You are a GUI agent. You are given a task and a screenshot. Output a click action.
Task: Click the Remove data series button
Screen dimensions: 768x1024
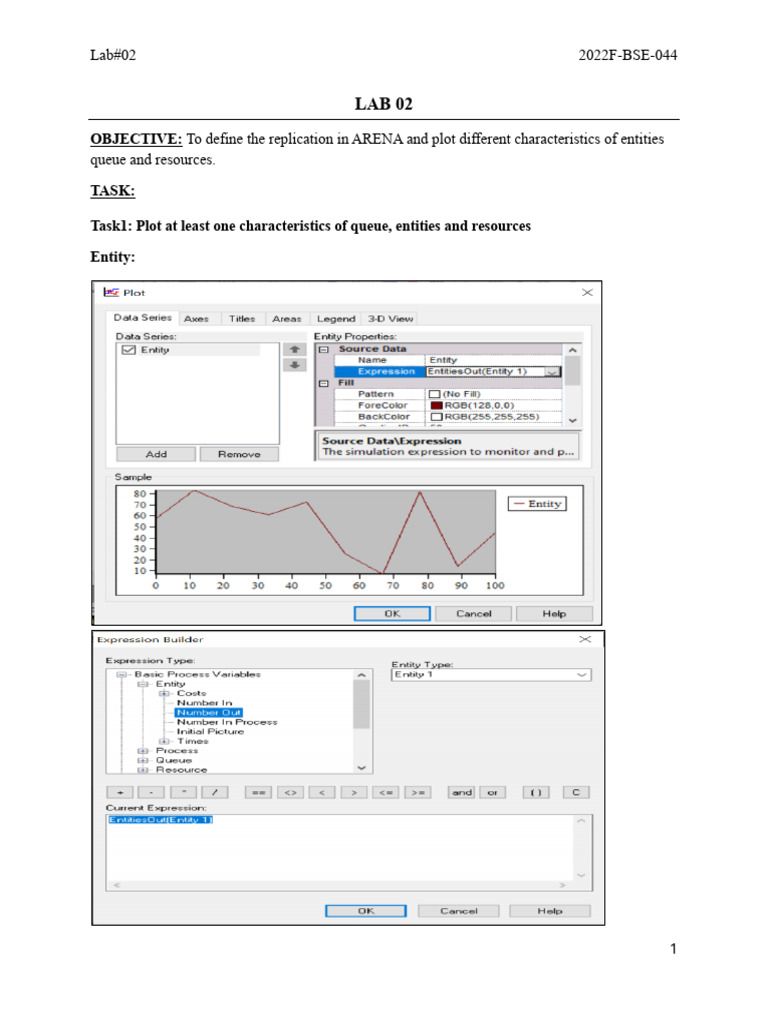(239, 454)
